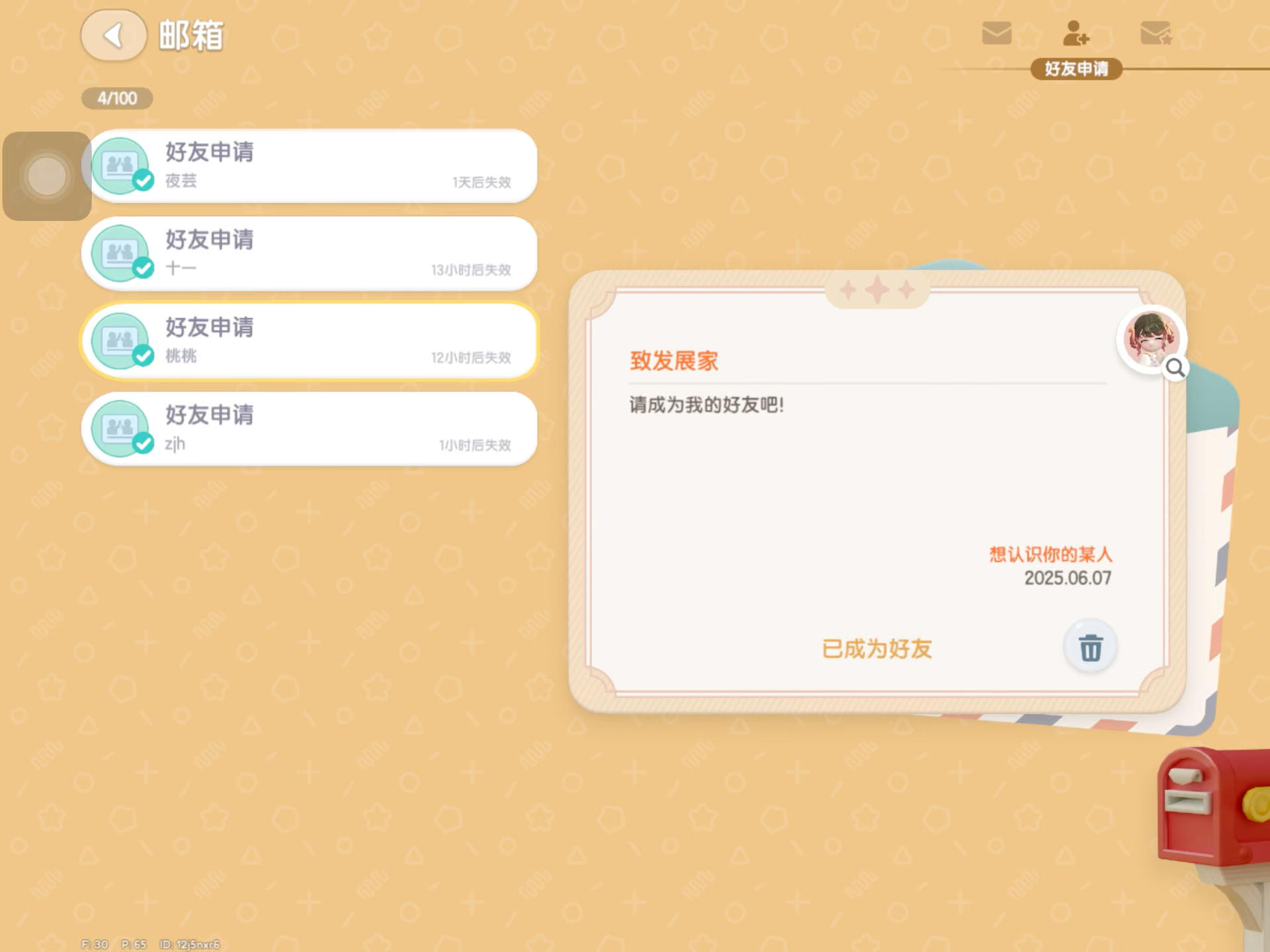Open the starred mail envelope tab

[x=1156, y=33]
